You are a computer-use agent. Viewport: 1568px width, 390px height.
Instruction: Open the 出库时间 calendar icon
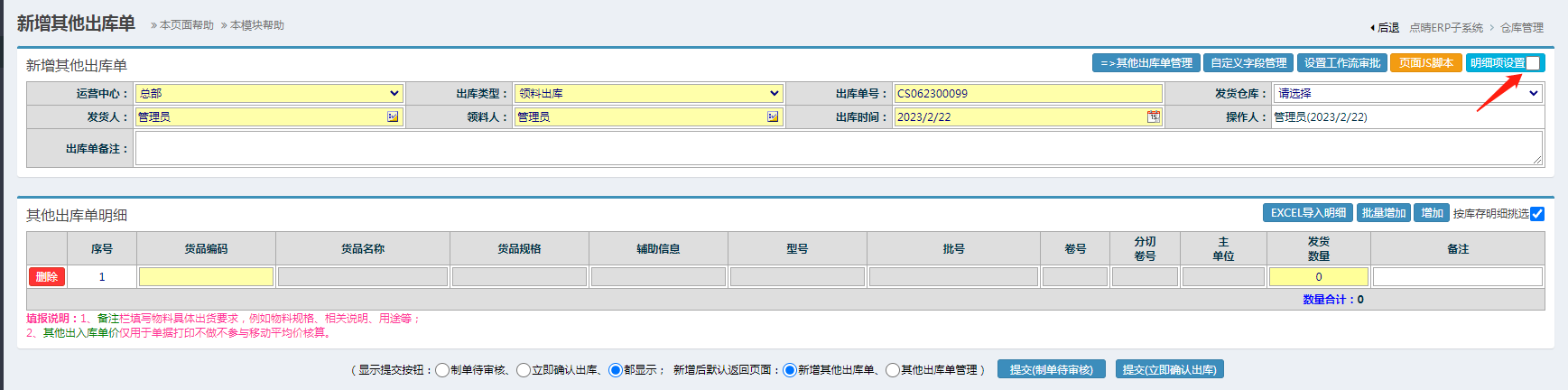[x=1153, y=116]
